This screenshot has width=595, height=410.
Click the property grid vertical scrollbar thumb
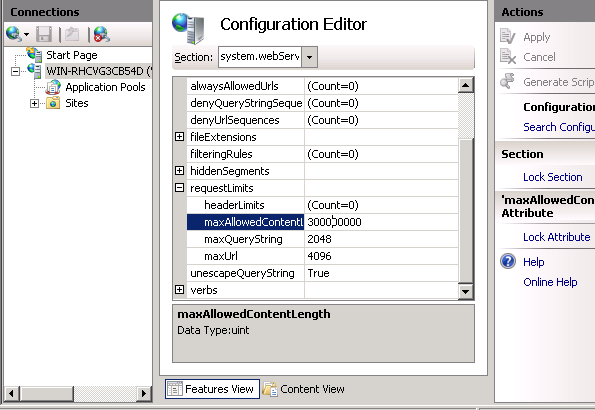pyautogui.click(x=466, y=211)
